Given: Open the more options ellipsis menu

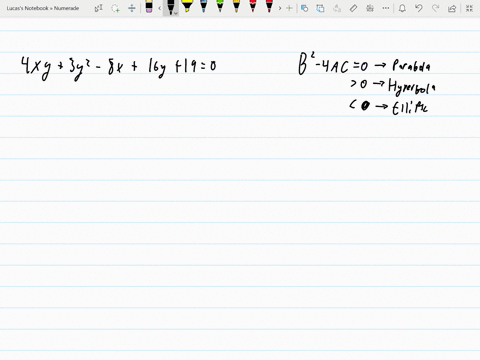Looking at the screenshot, I should [x=386, y=8].
